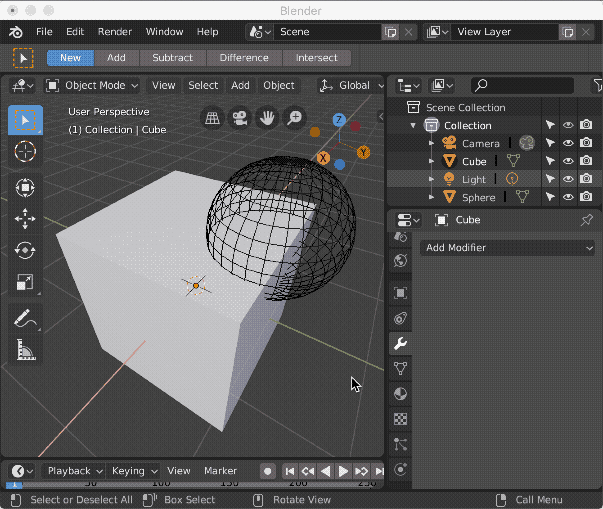Open the Object Mode dropdown
This screenshot has height=509, width=603.
pyautogui.click(x=92, y=85)
